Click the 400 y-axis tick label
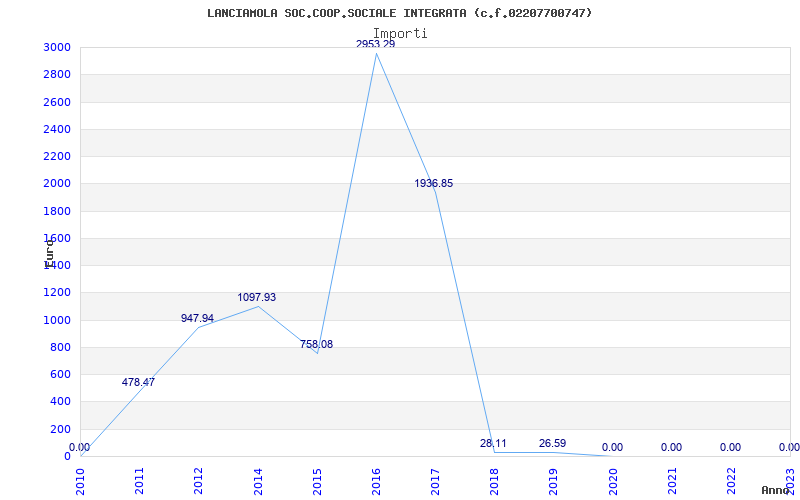The image size is (800, 500). click(60, 402)
